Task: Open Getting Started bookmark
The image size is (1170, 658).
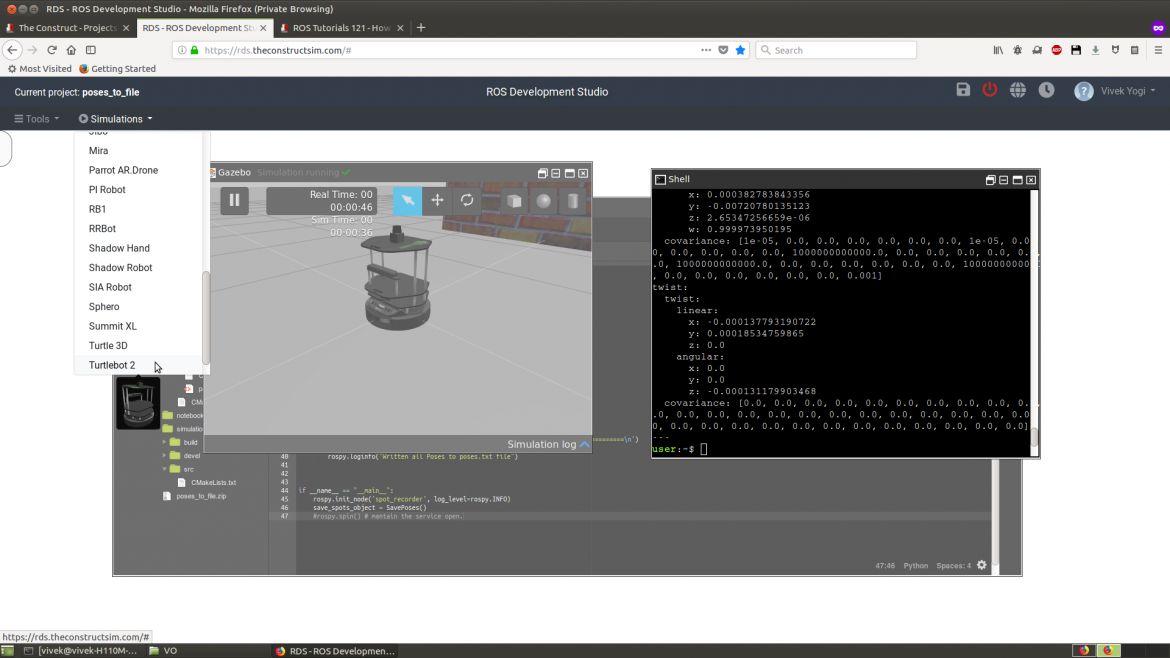Action: 117,69
